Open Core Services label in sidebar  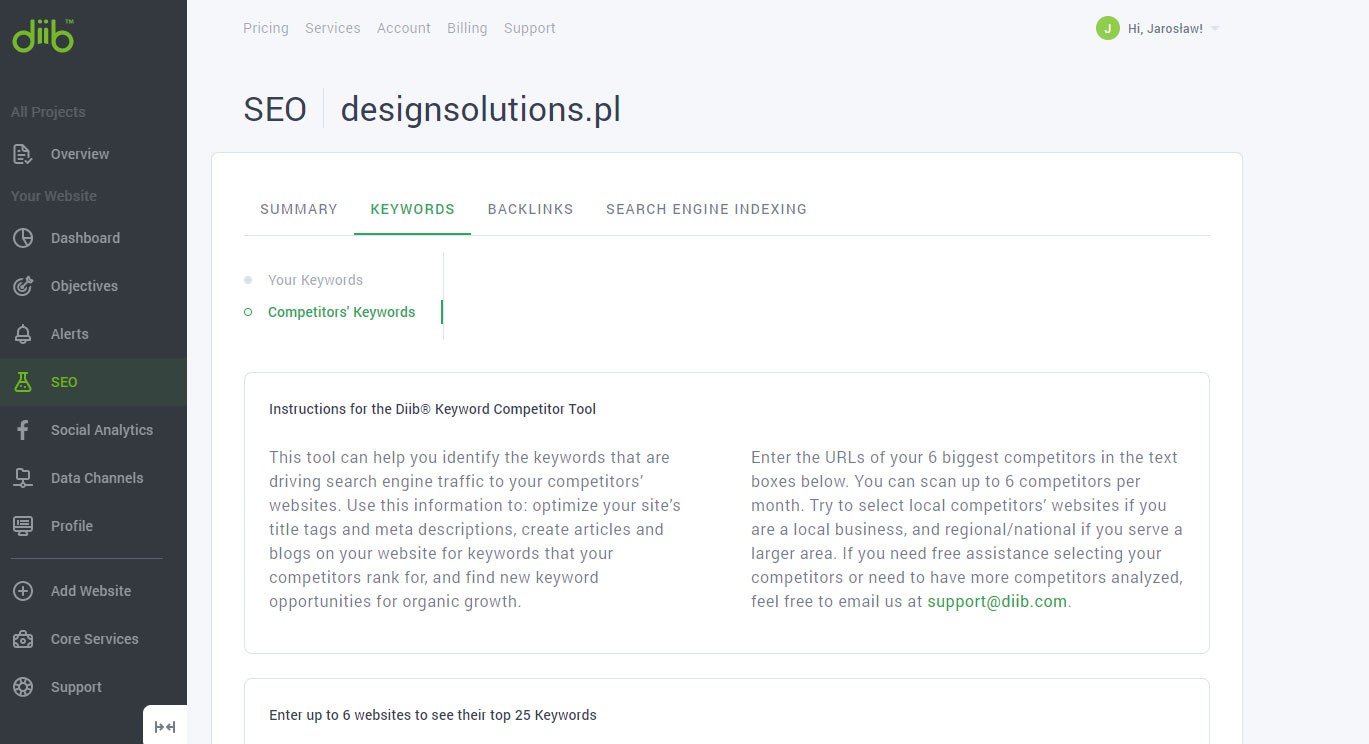(95, 639)
